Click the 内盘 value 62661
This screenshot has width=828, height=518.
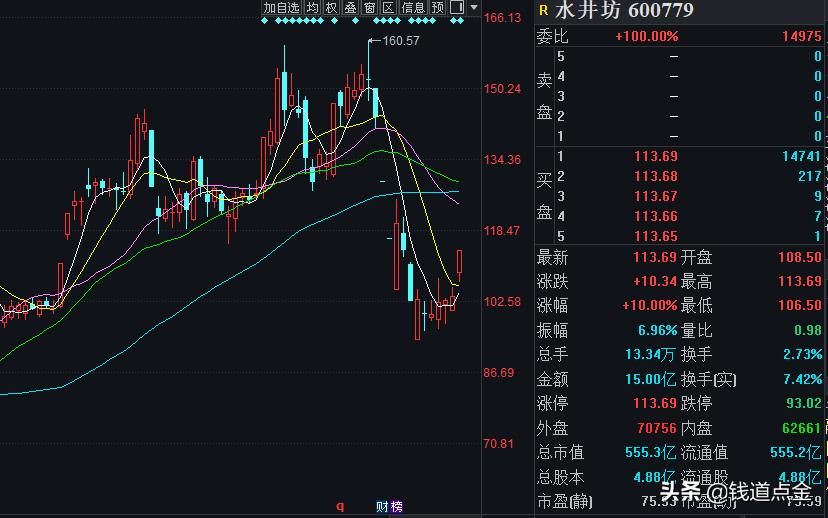(802, 428)
